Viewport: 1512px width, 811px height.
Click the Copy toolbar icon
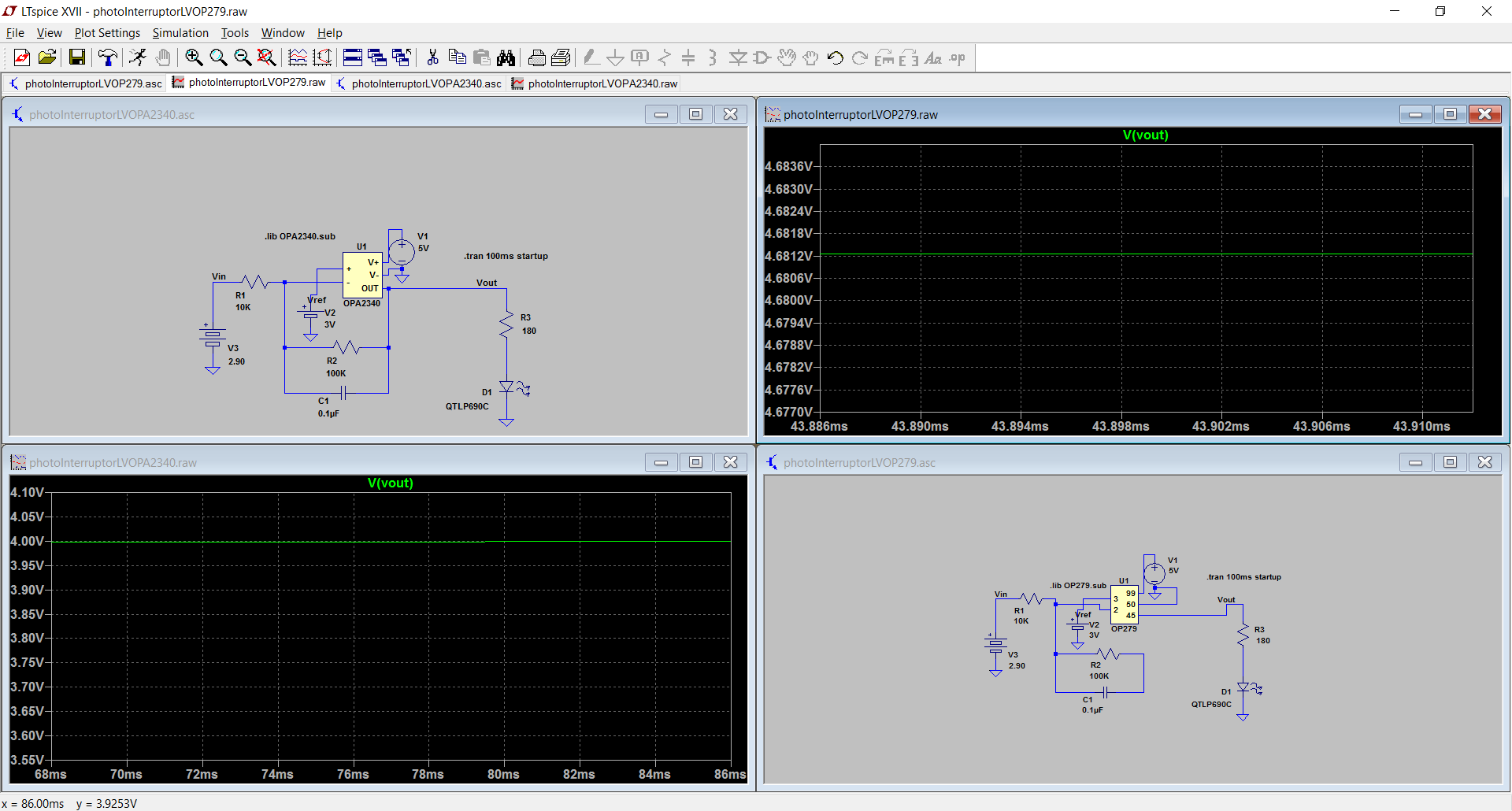pyautogui.click(x=457, y=57)
